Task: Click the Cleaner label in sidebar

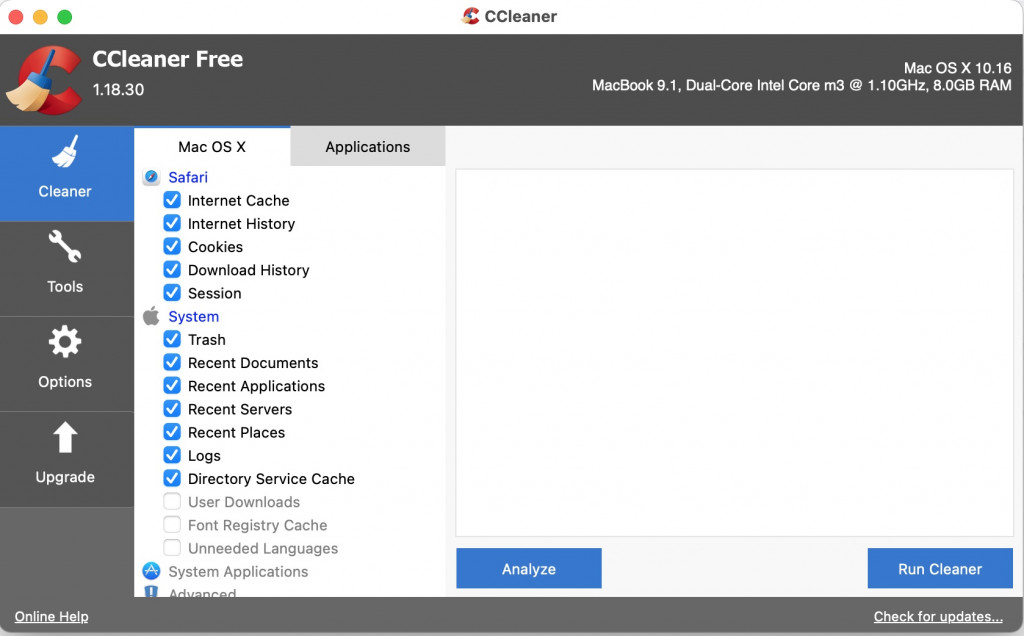Action: [65, 191]
